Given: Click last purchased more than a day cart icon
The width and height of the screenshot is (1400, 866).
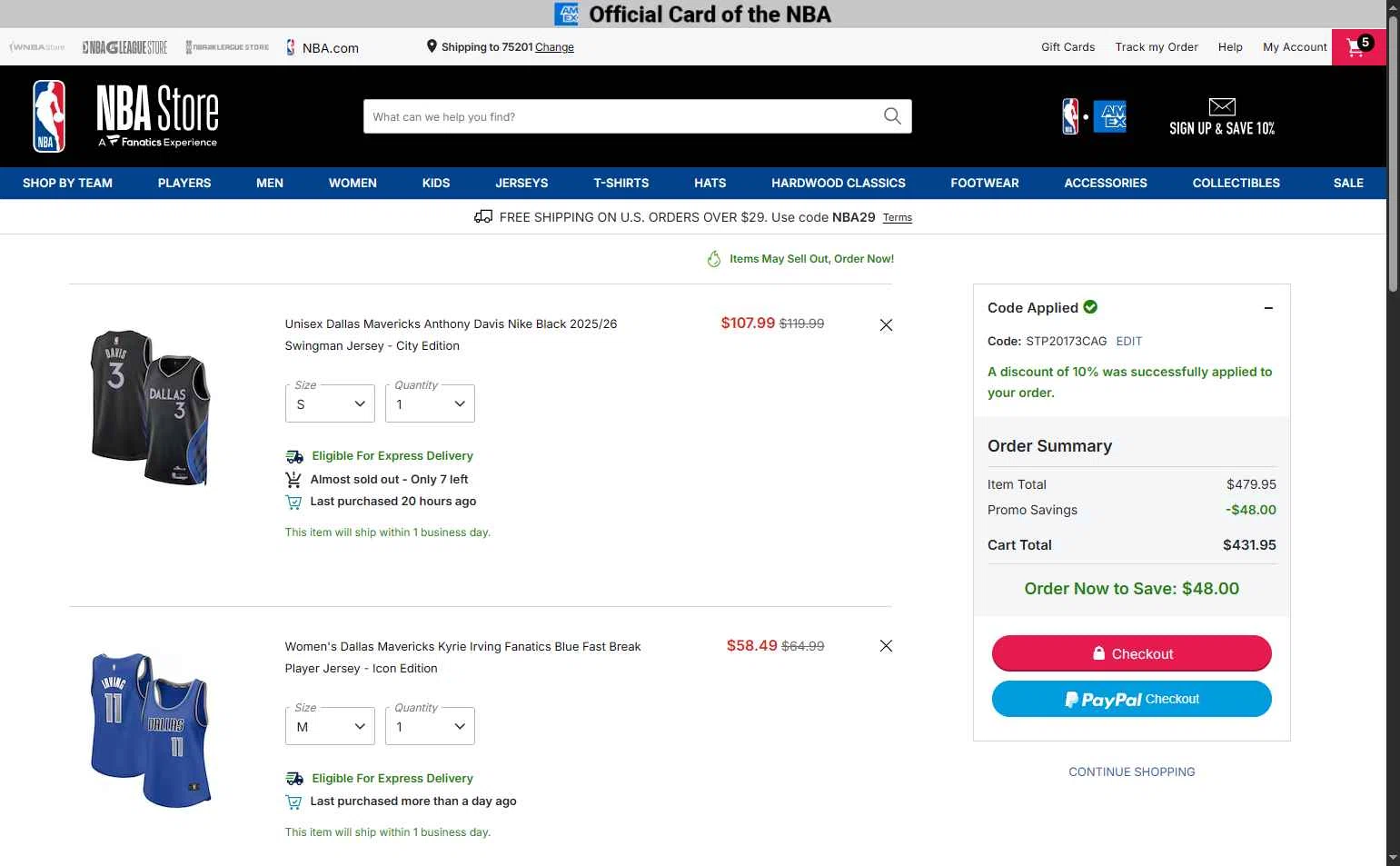Looking at the screenshot, I should 293,801.
